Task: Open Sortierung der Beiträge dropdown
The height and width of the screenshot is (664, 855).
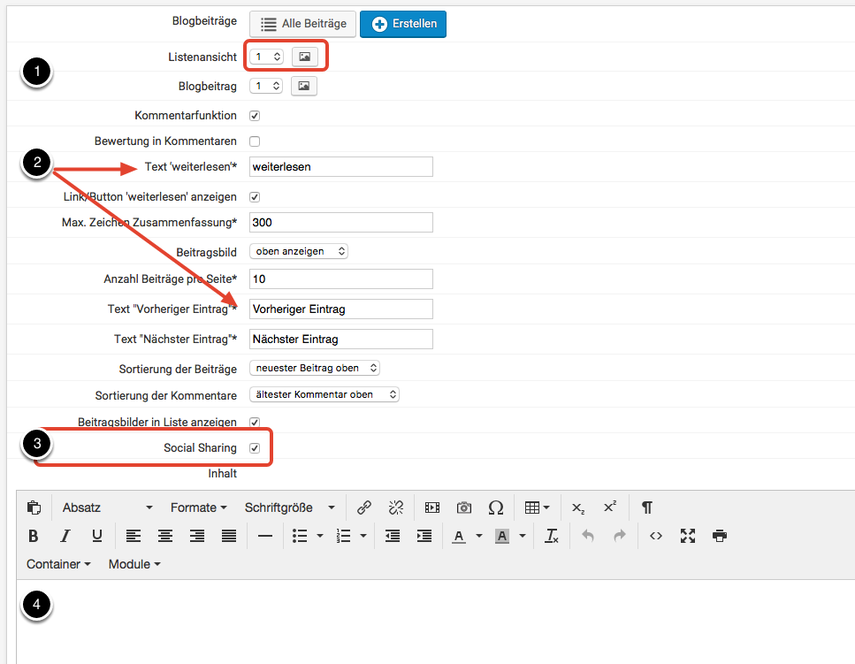Action: pos(315,368)
